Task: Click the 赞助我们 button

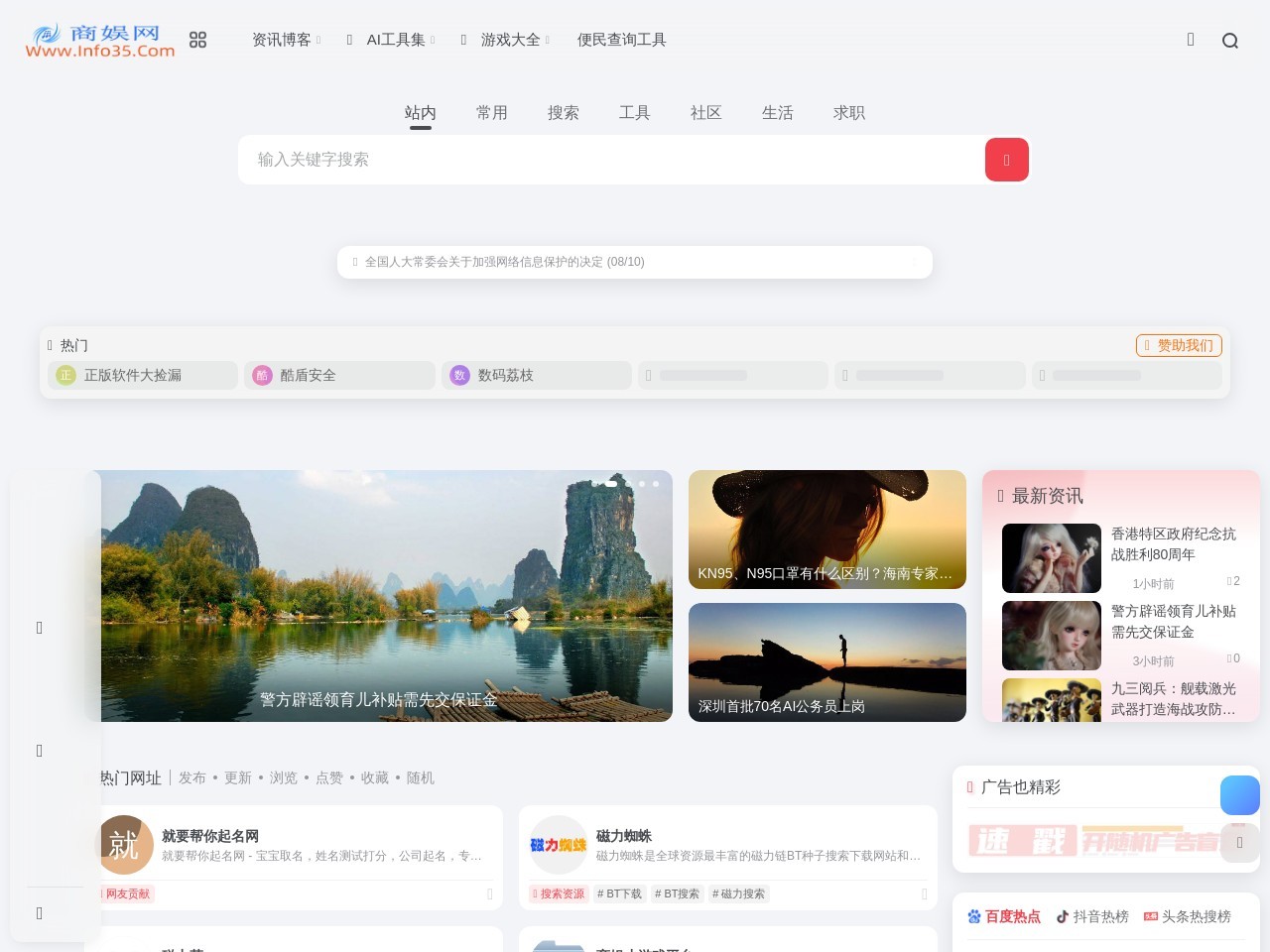Action: 1179,345
